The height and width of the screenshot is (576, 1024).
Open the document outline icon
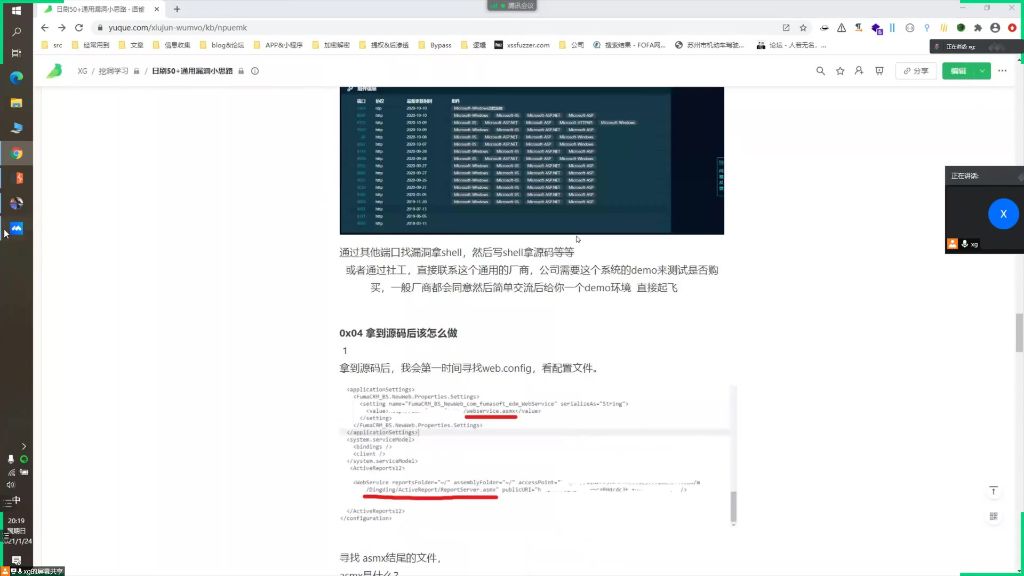click(x=993, y=516)
